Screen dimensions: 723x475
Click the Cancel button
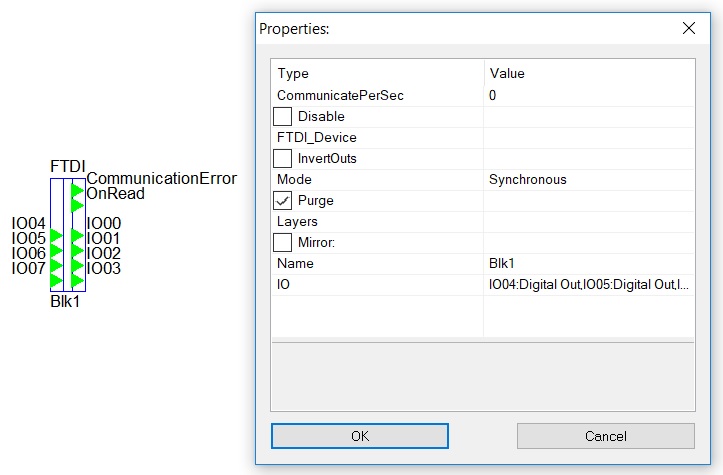coord(605,436)
